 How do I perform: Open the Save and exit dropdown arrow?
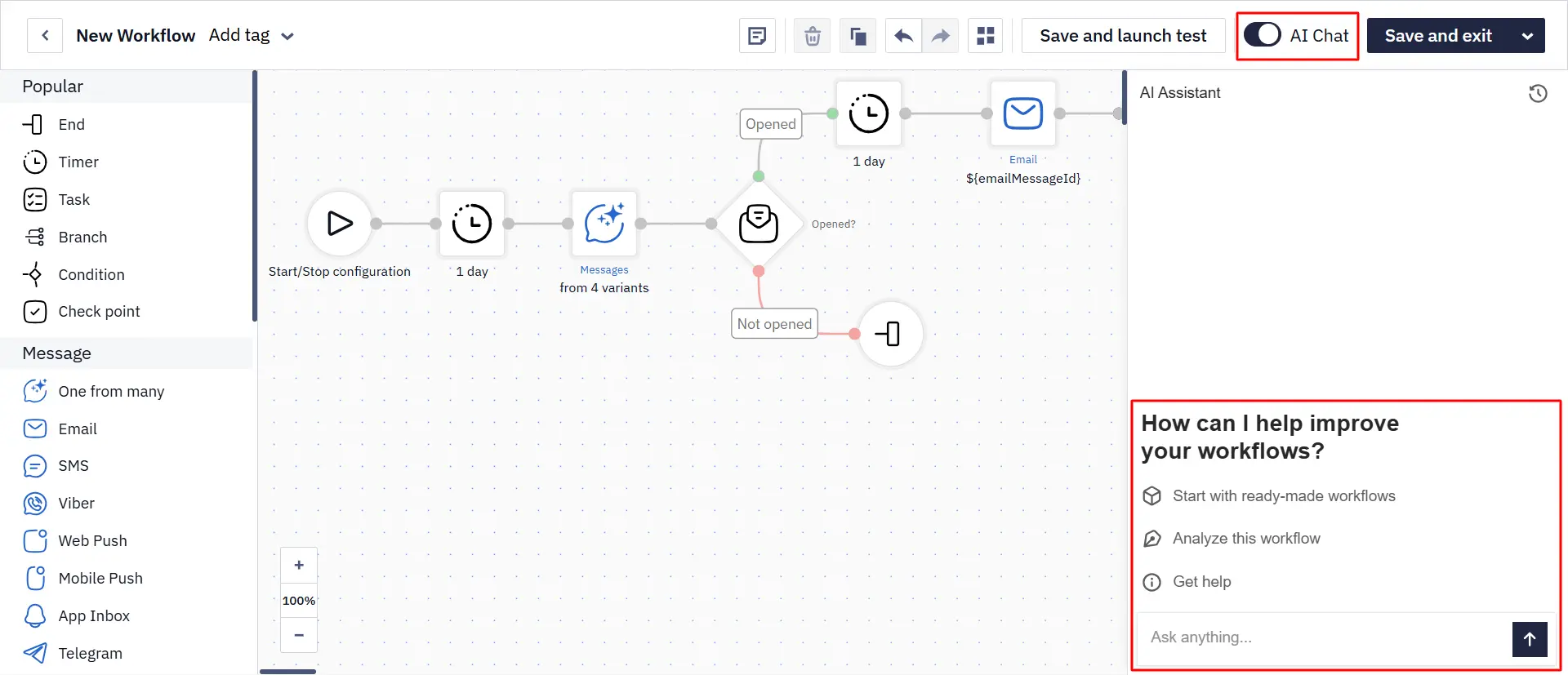(x=1527, y=36)
